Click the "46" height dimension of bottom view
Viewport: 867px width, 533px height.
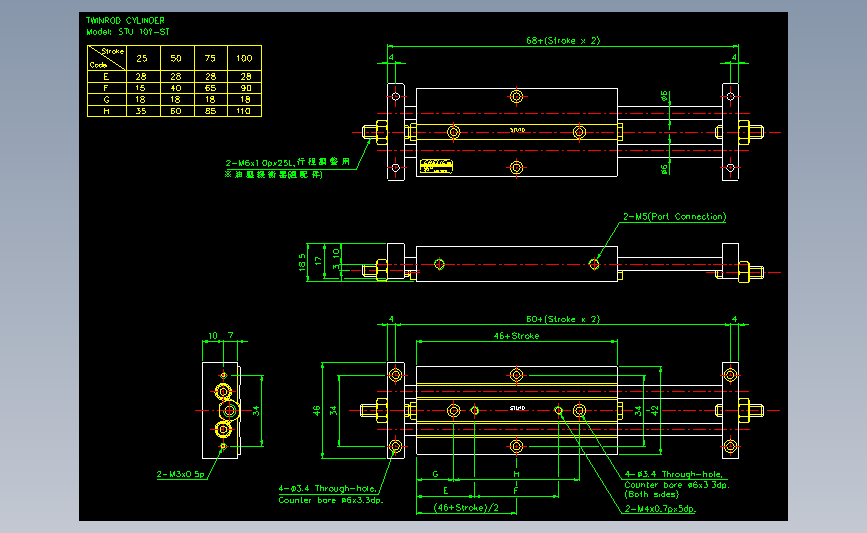[x=316, y=410]
